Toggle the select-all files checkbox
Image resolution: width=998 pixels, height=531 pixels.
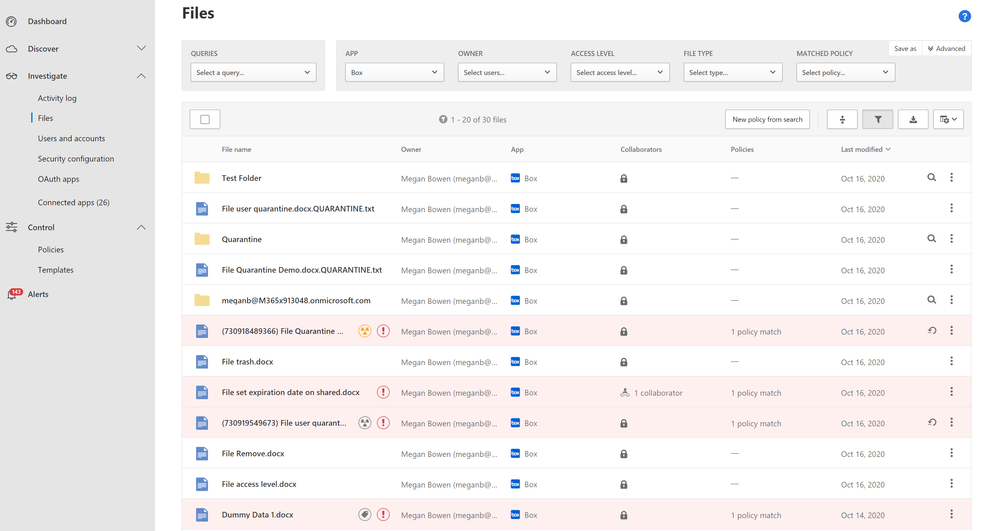pos(205,120)
